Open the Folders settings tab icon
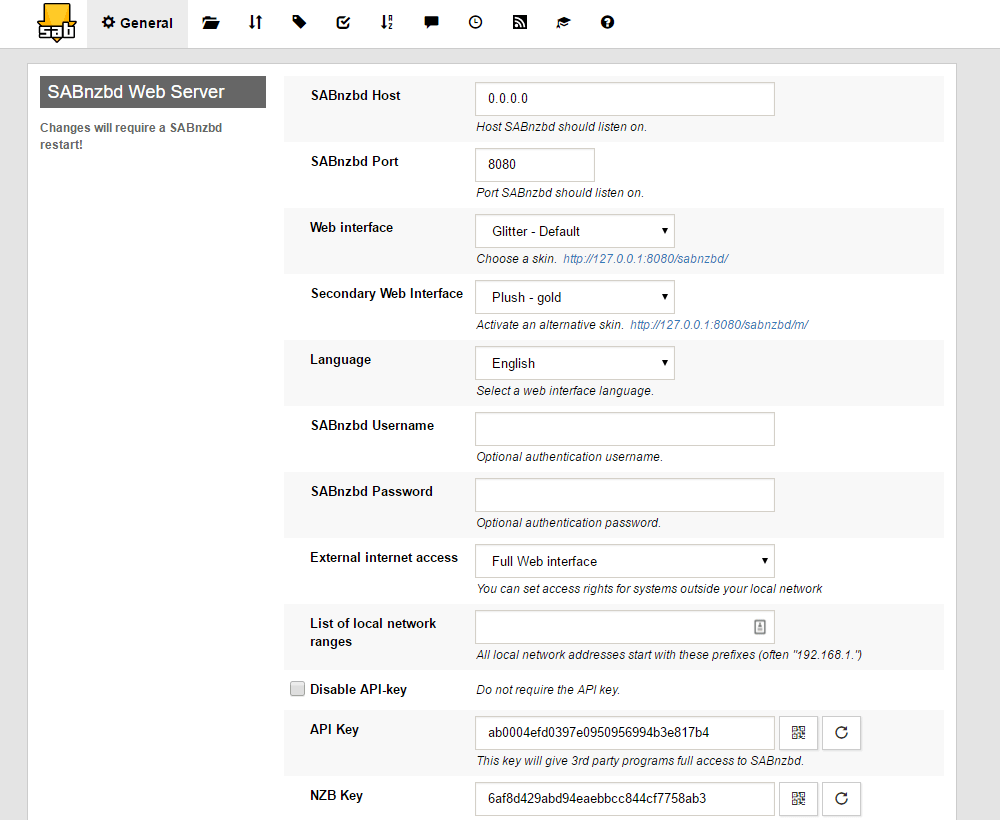 pyautogui.click(x=210, y=23)
